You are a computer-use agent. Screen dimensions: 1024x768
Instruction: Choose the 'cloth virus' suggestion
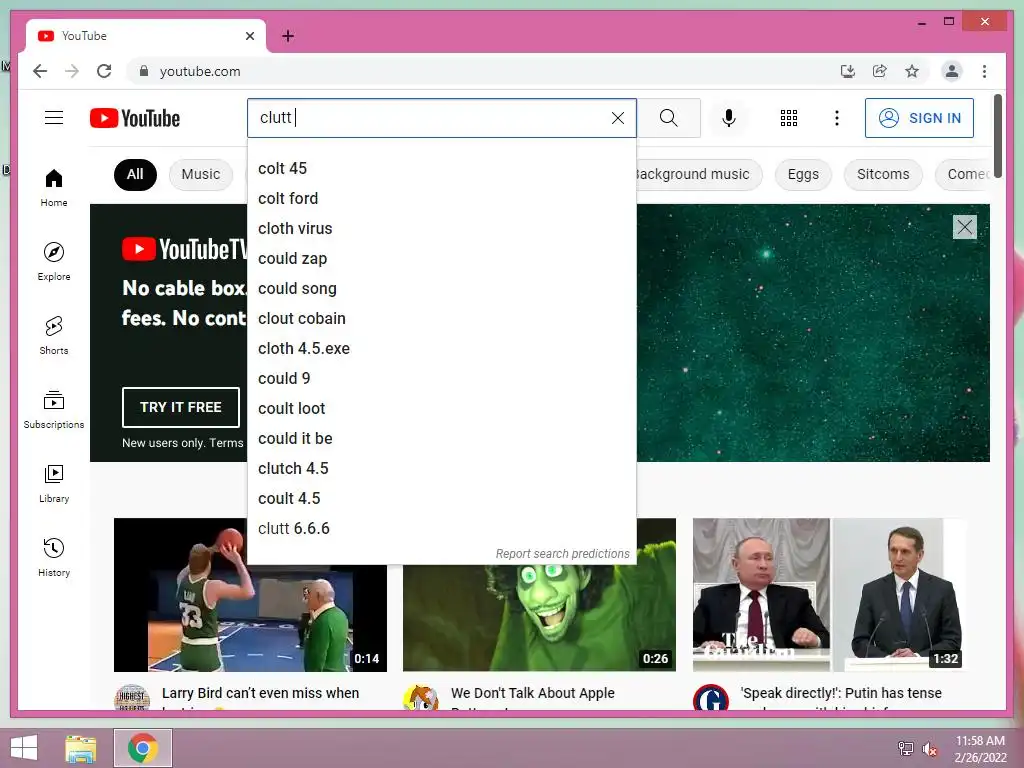pyautogui.click(x=441, y=229)
